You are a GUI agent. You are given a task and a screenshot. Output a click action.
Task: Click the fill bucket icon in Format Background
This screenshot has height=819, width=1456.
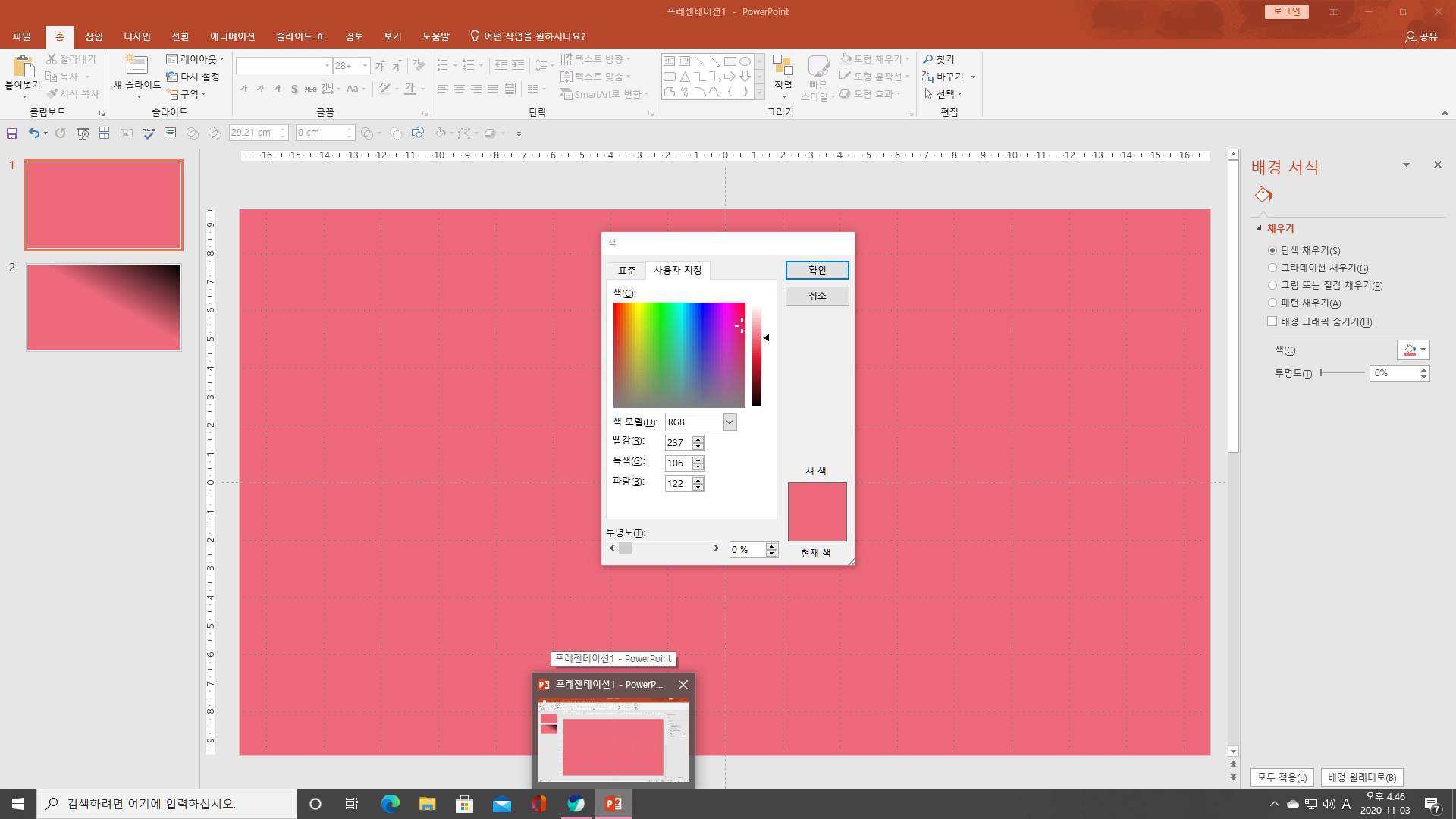(1263, 195)
